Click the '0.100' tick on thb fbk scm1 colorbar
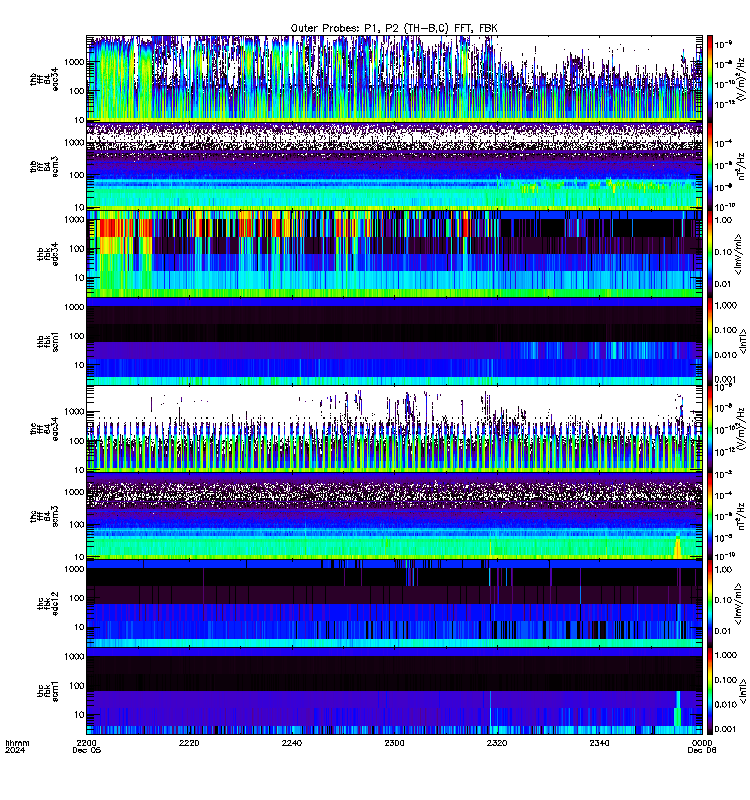Viewport: 750px width, 800px height. pos(726,330)
